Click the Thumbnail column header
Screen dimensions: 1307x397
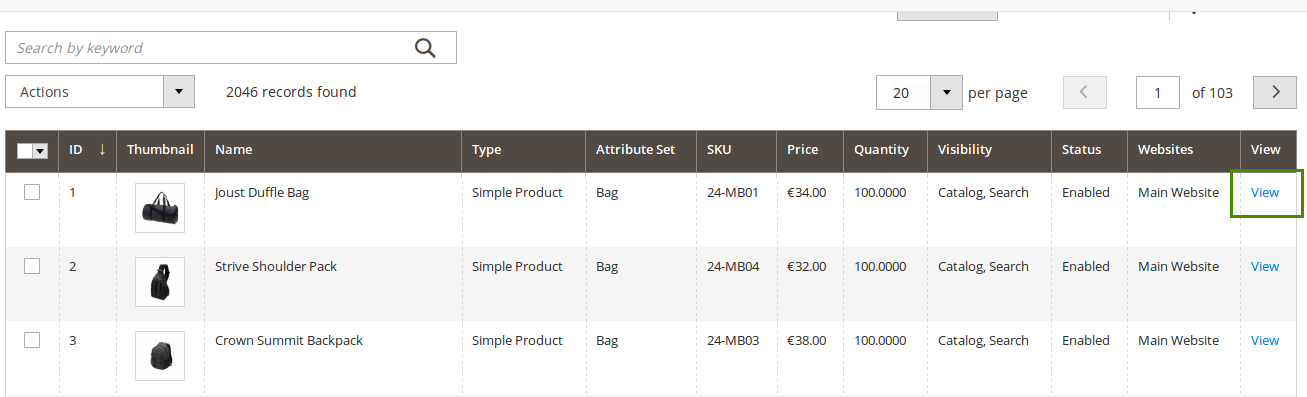(x=160, y=150)
